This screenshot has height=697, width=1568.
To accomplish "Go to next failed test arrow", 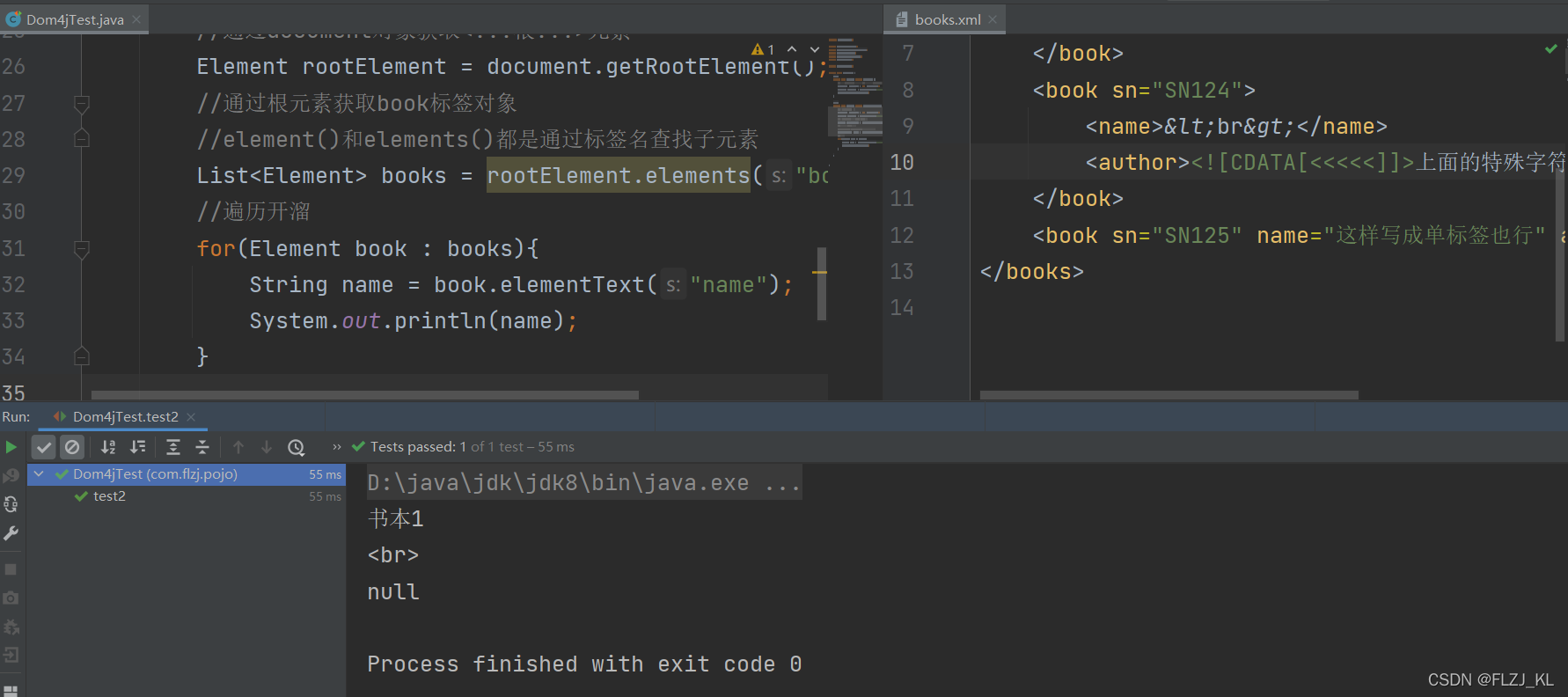I will coord(267,447).
